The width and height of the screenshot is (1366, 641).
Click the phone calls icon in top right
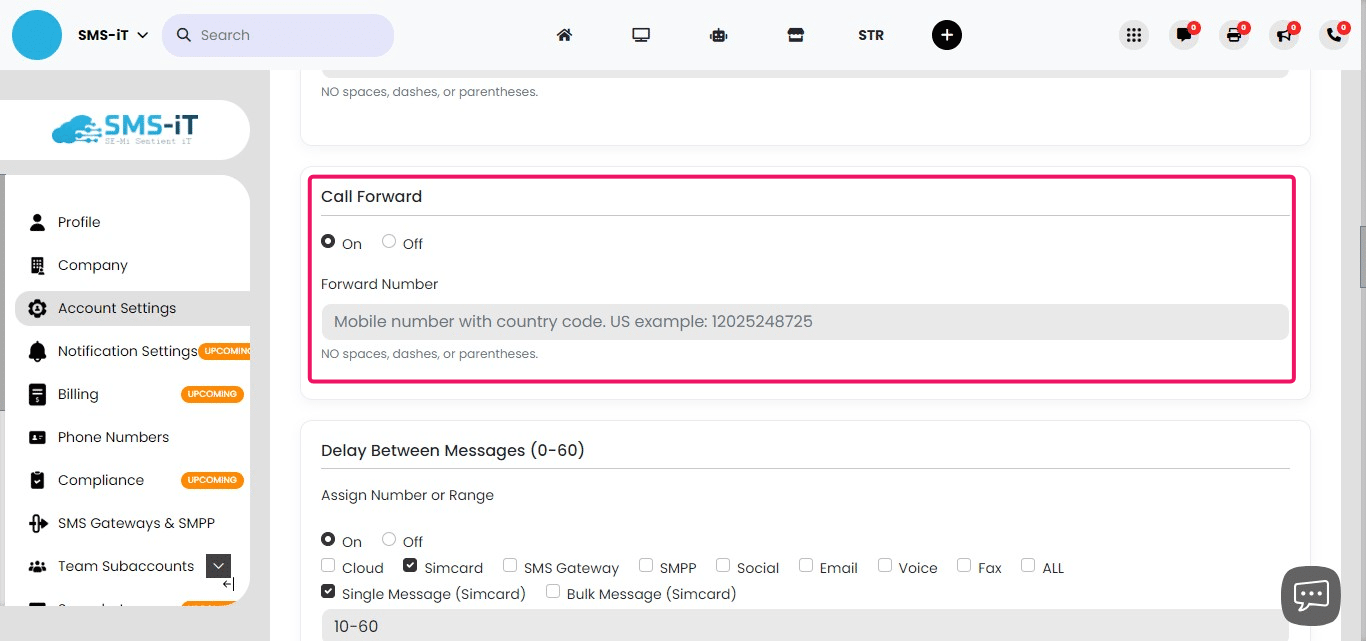pos(1334,34)
